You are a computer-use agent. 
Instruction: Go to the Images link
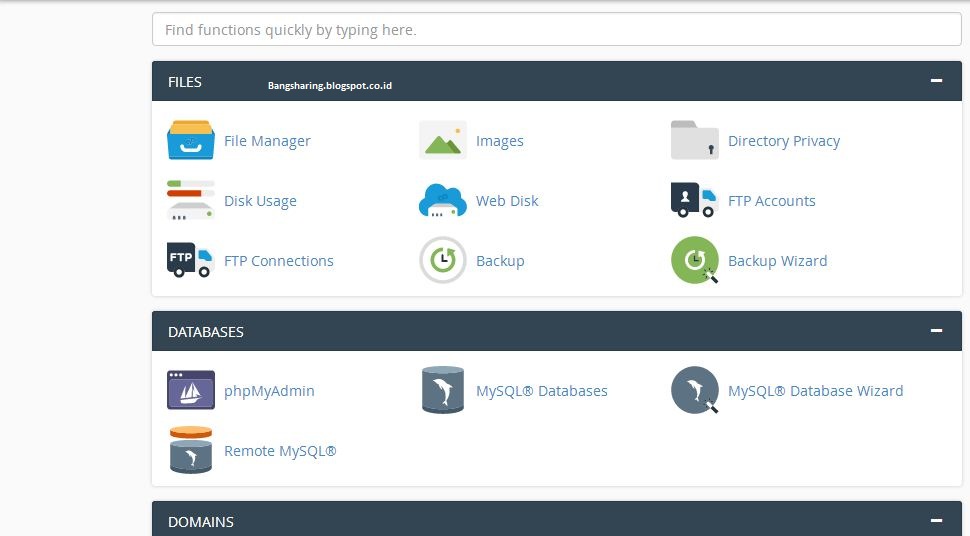point(500,141)
